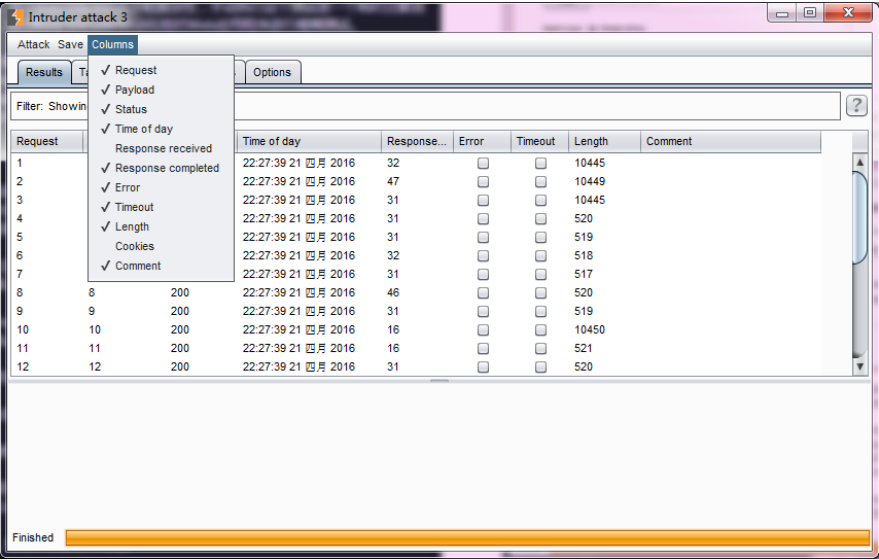Viewport: 879px width, 560px height.
Task: Click the help question mark icon
Action: tap(856, 105)
